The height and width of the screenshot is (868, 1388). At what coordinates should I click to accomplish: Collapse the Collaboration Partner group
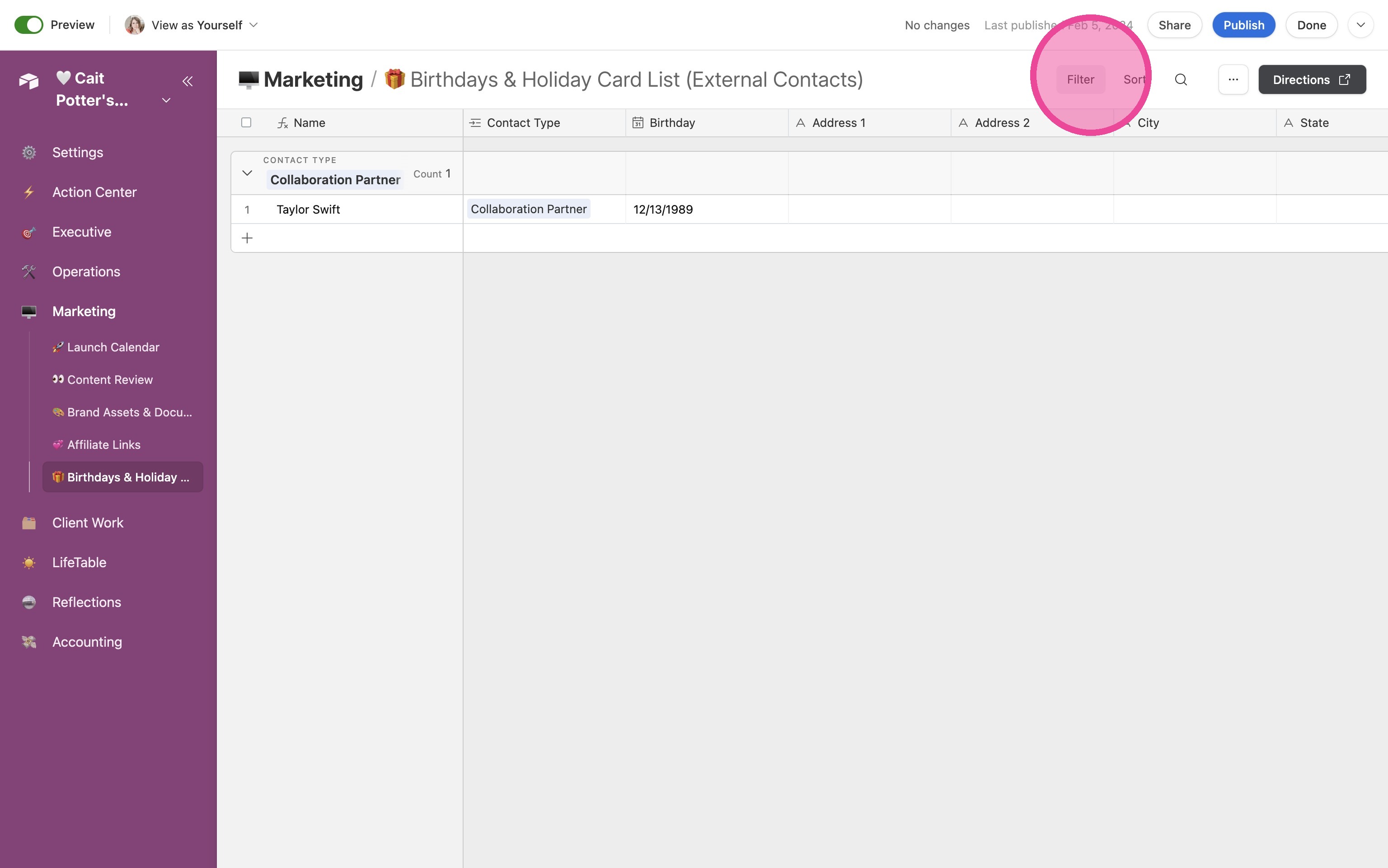click(x=247, y=173)
